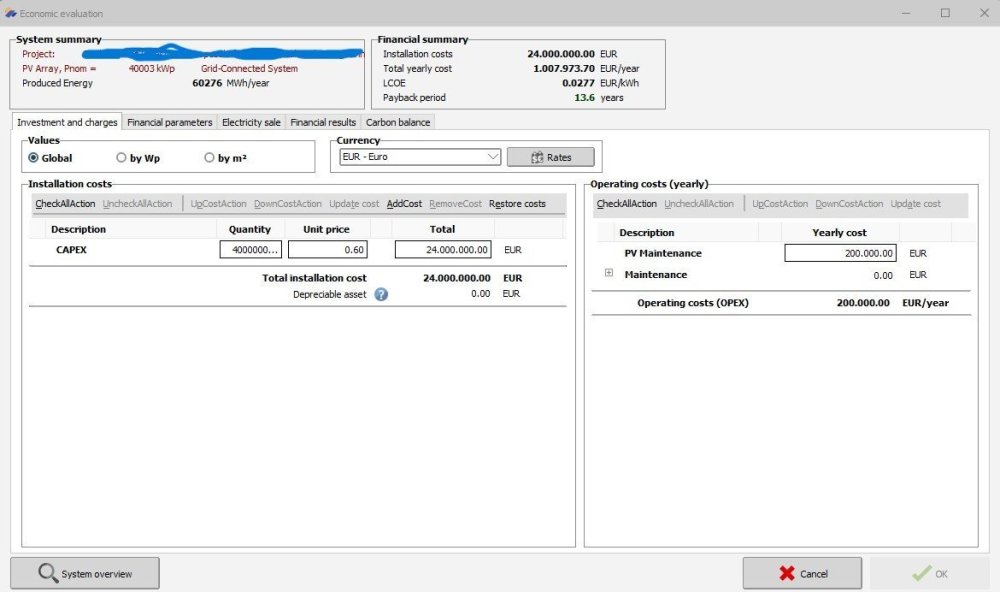
Task: Click Restore costs in installation toolbar
Action: (x=517, y=204)
